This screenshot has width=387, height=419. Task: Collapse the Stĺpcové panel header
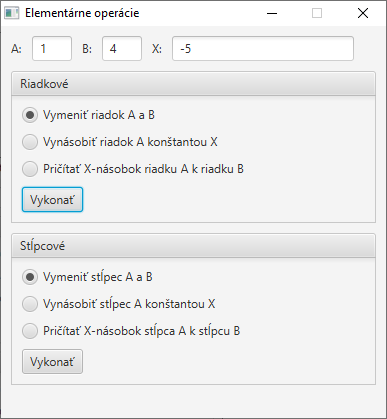point(193,246)
